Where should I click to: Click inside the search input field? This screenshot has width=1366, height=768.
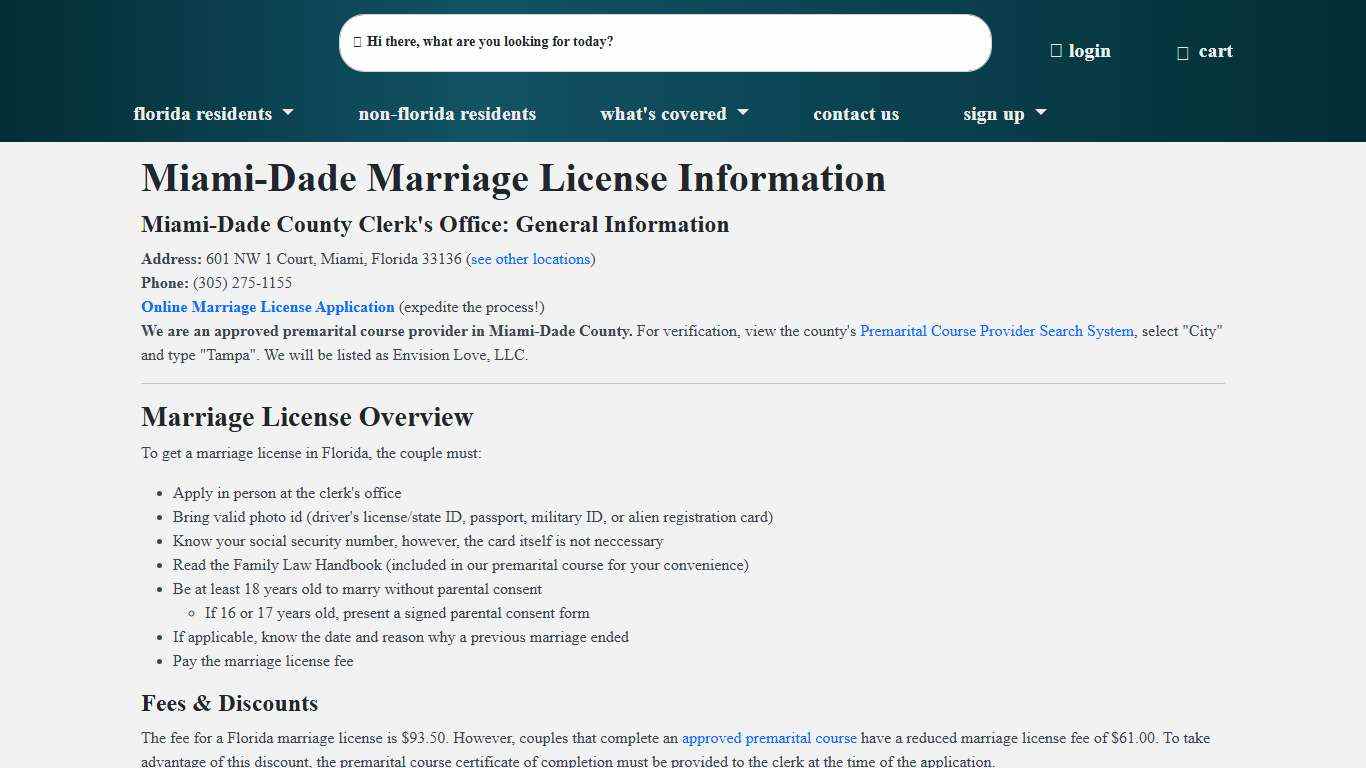click(665, 42)
